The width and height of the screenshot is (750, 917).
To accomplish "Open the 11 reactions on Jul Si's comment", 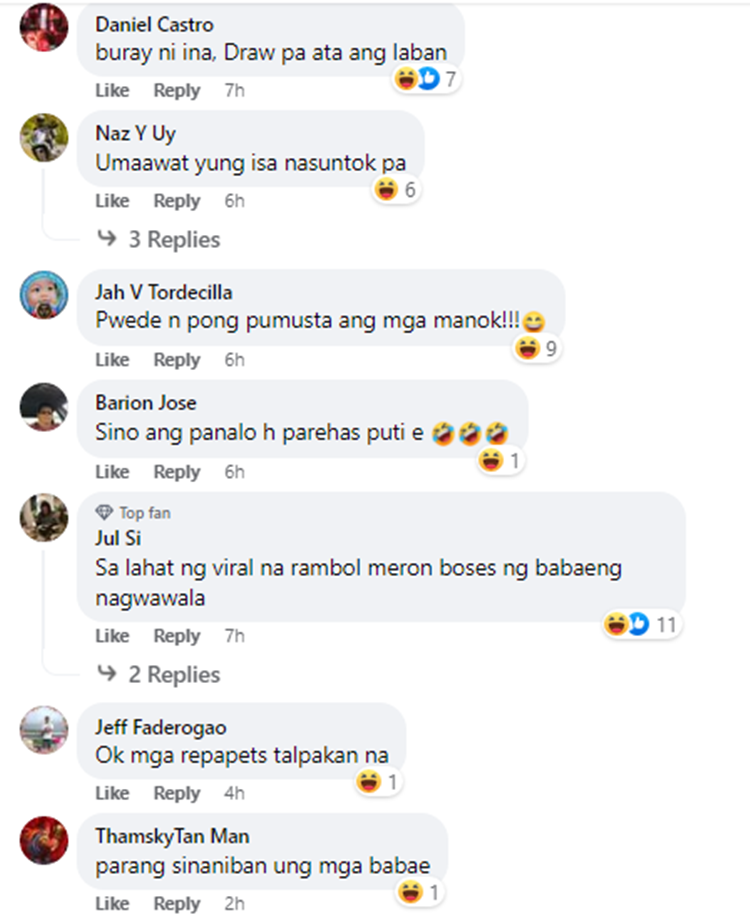I will click(x=642, y=625).
